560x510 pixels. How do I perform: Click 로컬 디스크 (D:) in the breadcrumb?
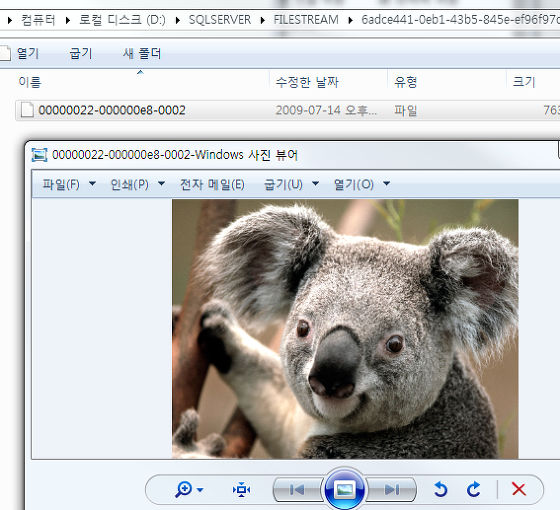coord(122,20)
